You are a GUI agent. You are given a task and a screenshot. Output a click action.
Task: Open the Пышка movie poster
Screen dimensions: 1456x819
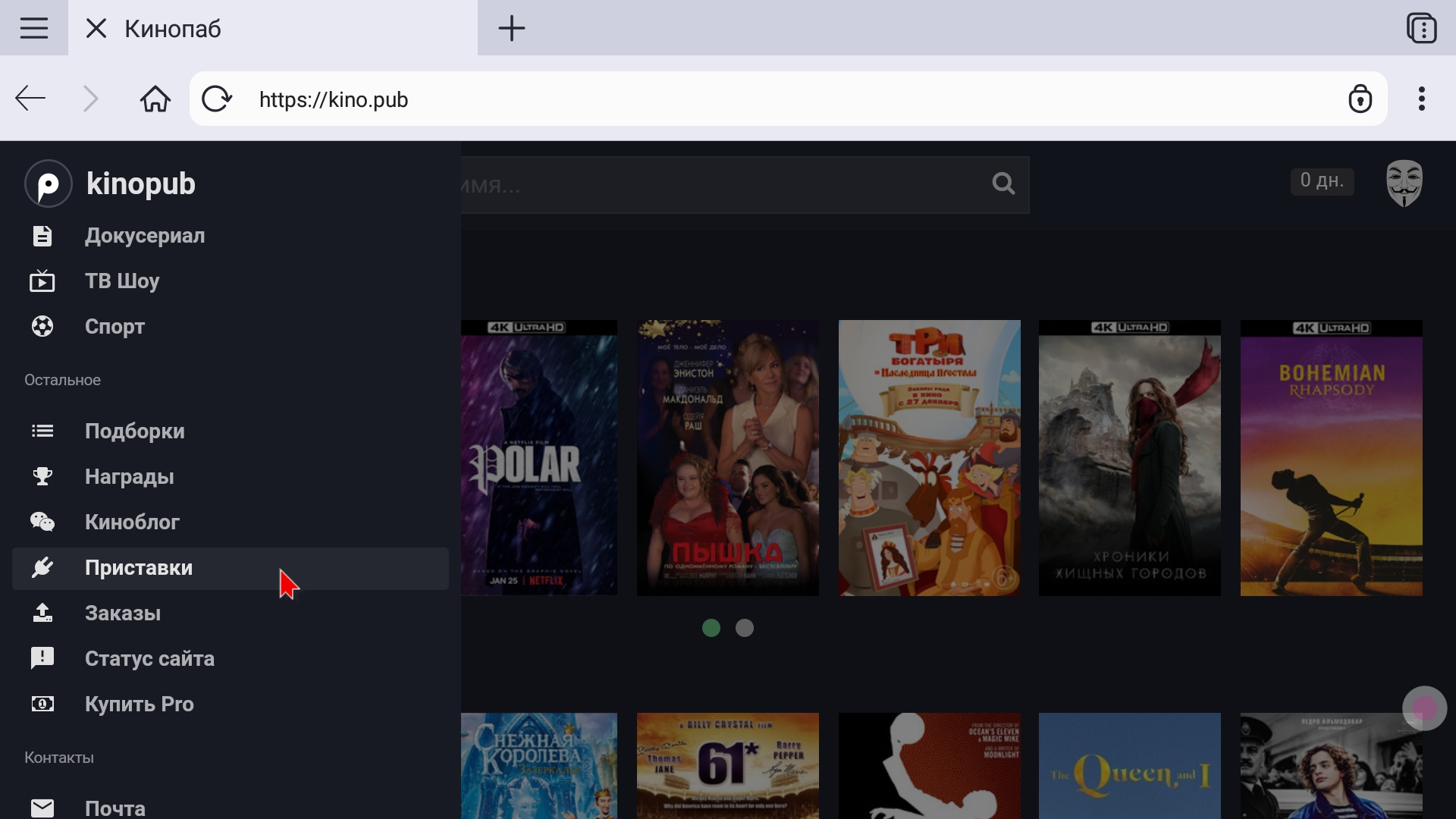[728, 458]
